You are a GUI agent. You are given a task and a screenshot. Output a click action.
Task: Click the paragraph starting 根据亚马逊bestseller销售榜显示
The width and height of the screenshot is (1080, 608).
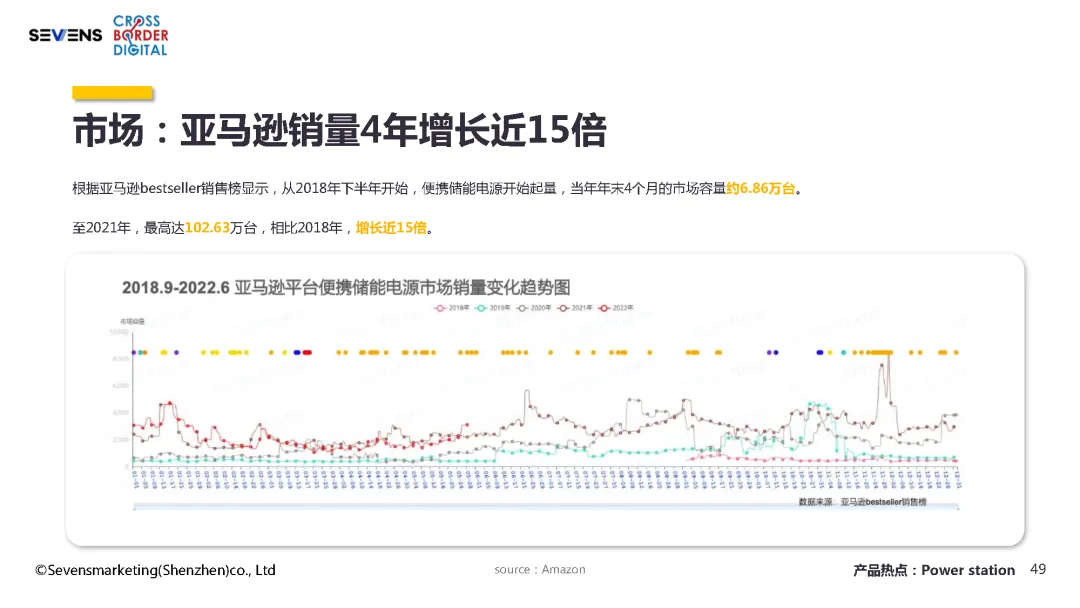tap(438, 189)
